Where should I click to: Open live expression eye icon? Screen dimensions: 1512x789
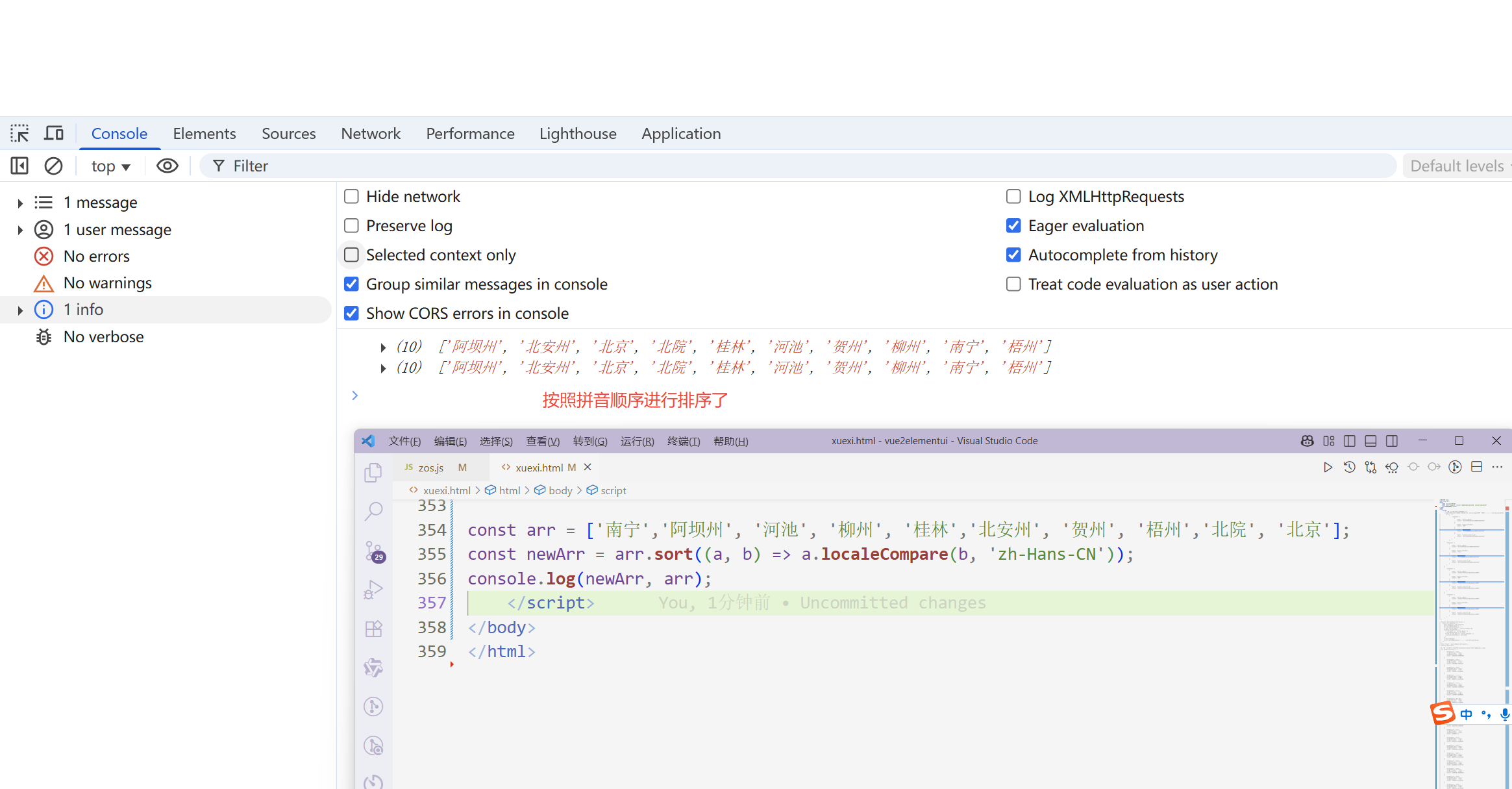(167, 166)
